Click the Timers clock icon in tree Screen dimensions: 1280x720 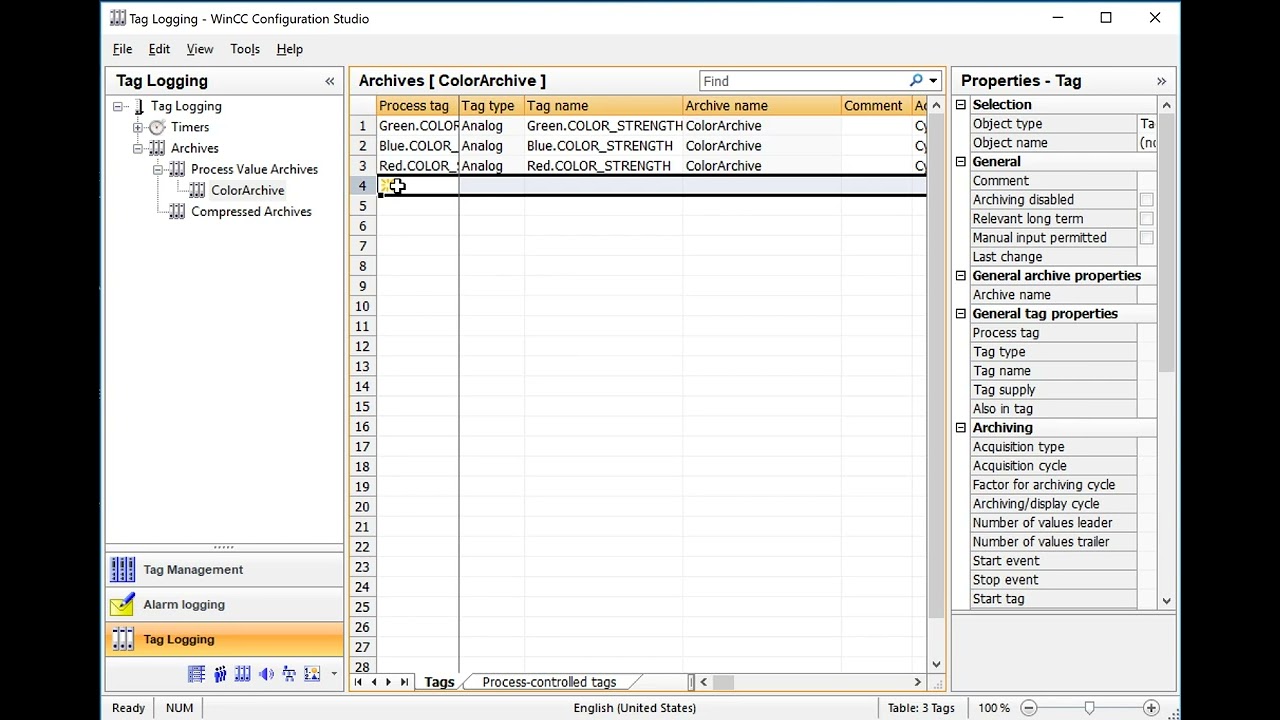pos(157,127)
